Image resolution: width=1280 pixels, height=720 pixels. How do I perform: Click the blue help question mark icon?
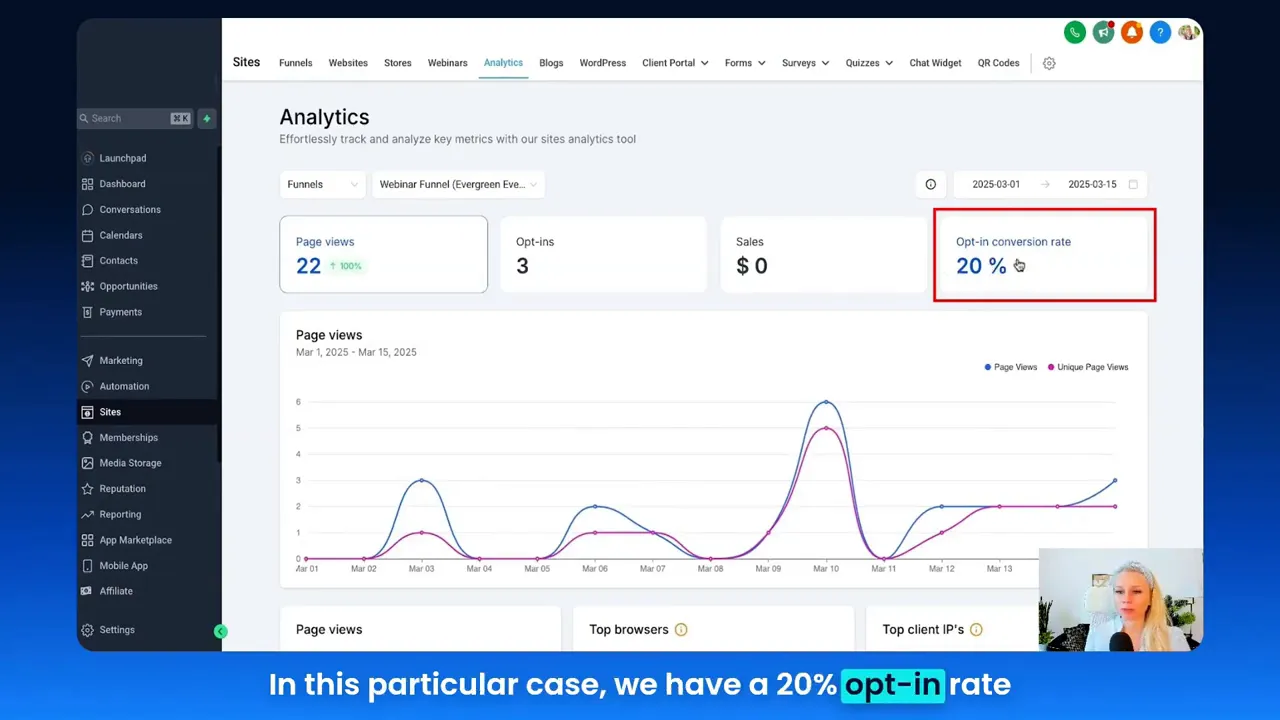(x=1160, y=32)
